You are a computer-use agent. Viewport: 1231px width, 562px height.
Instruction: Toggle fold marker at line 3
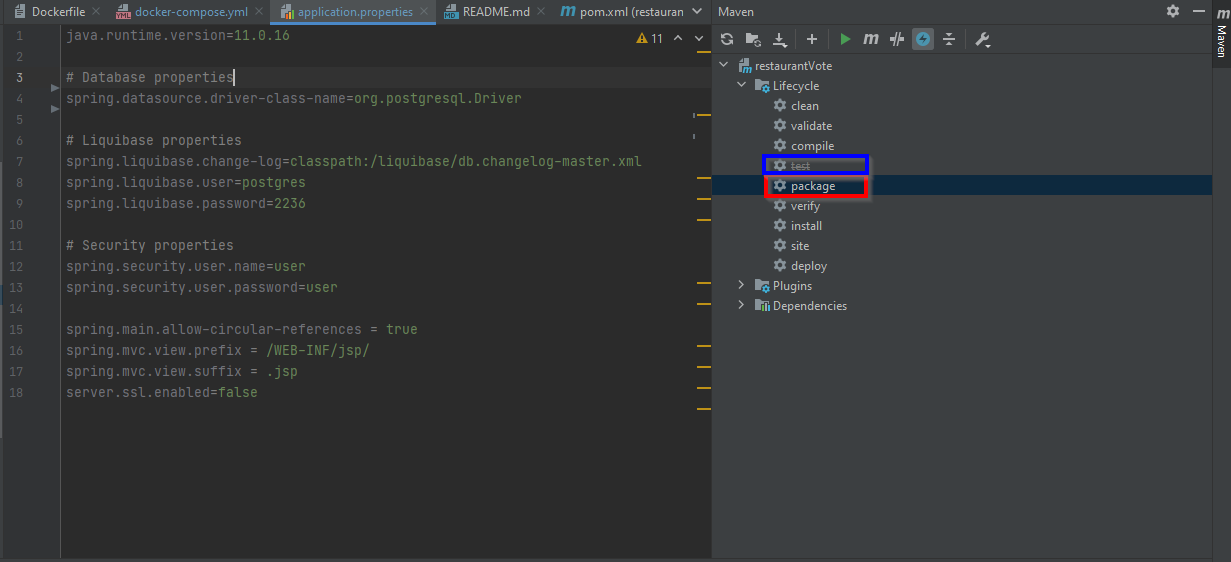55,88
